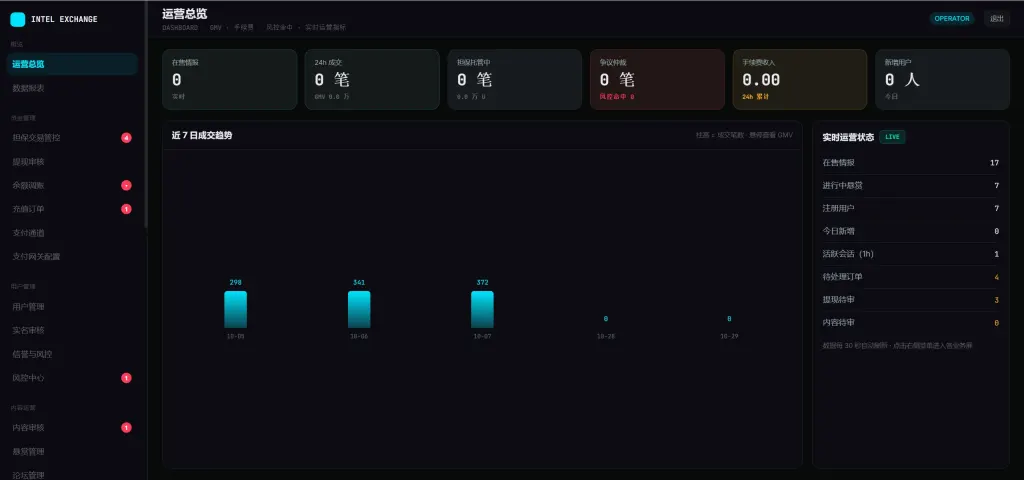Go to 用户管理 in the sidebar
The height and width of the screenshot is (480, 1024).
click(x=72, y=307)
